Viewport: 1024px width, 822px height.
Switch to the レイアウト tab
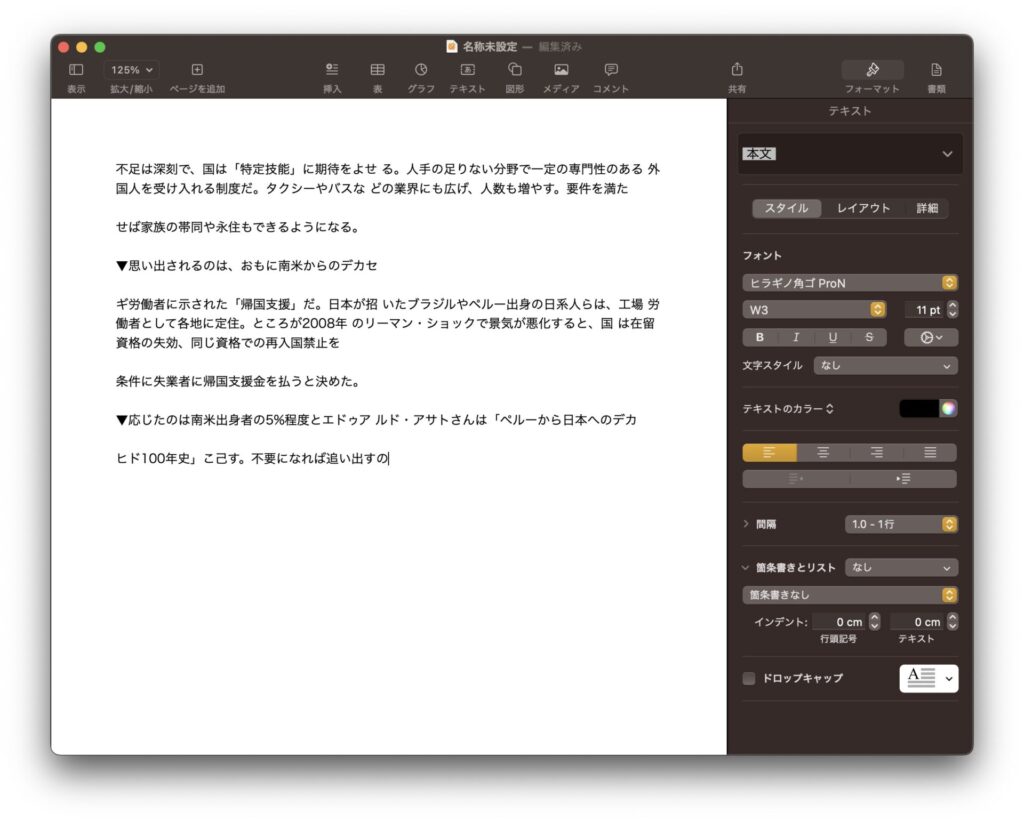(863, 208)
